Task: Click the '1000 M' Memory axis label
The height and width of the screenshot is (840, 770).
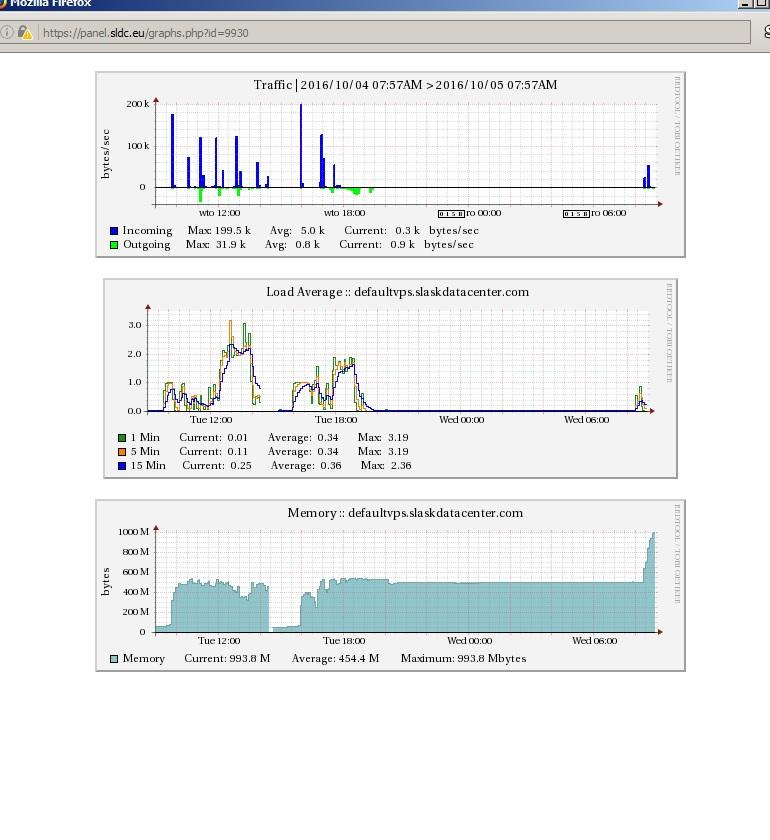Action: coord(133,531)
